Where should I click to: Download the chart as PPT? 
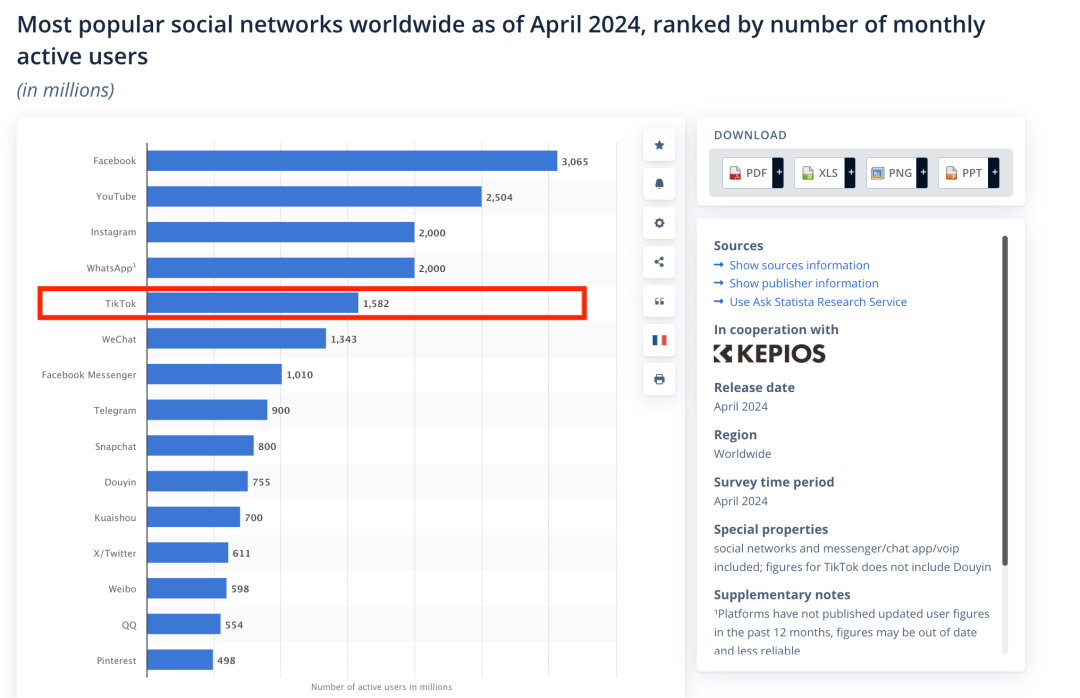point(964,173)
